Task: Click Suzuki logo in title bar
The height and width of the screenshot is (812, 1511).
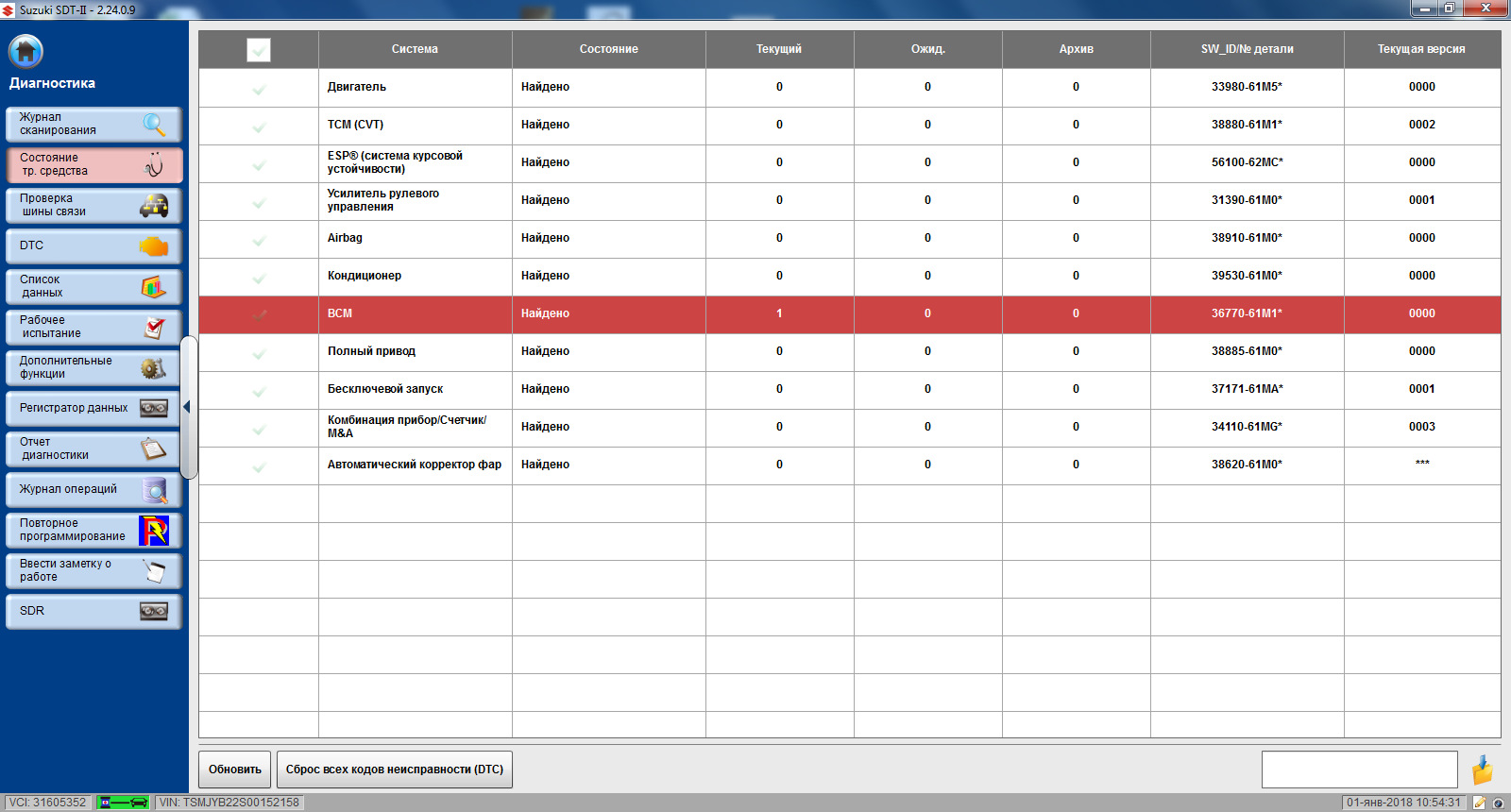Action: [x=8, y=9]
